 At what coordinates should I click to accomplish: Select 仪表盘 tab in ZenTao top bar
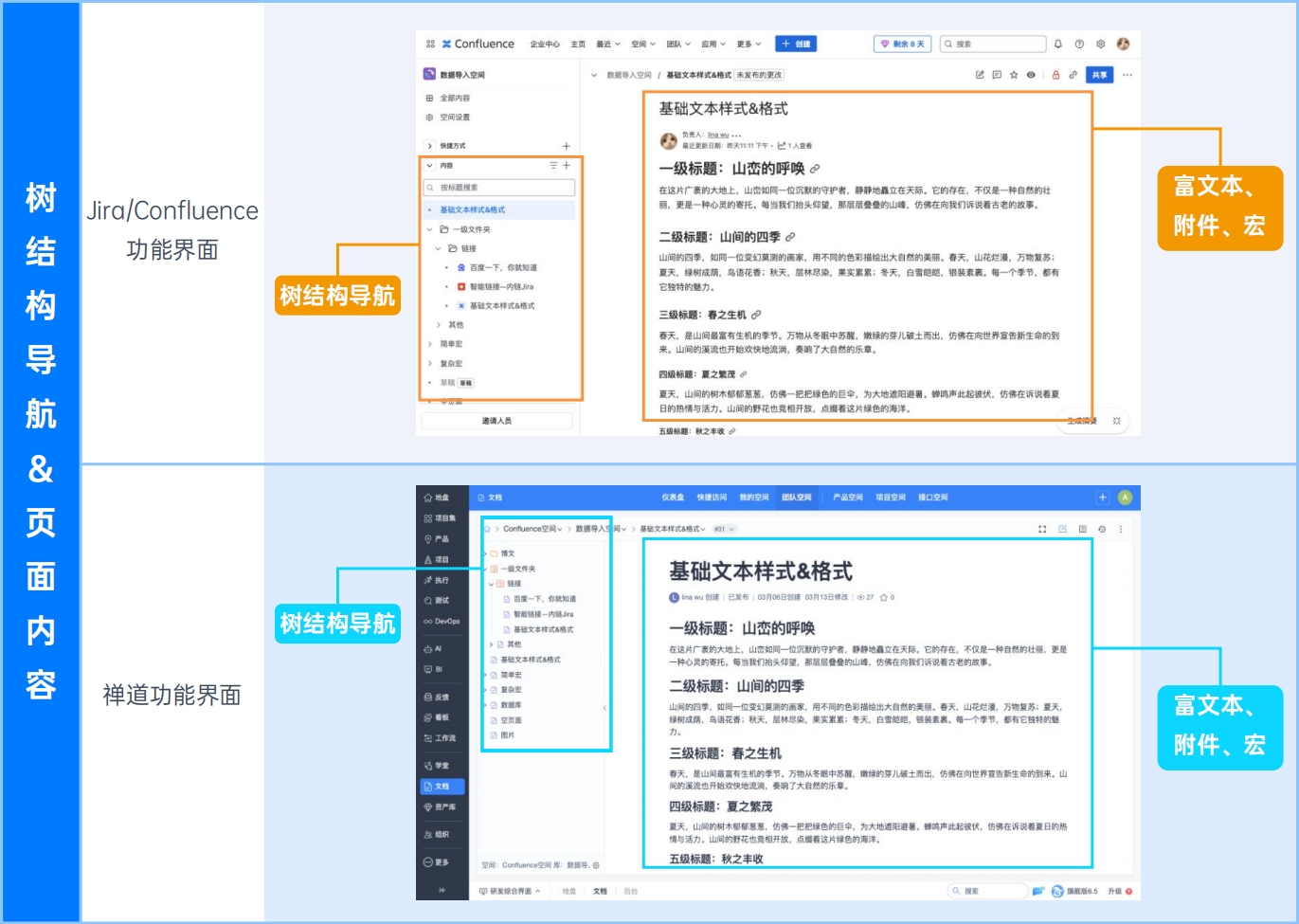click(673, 498)
